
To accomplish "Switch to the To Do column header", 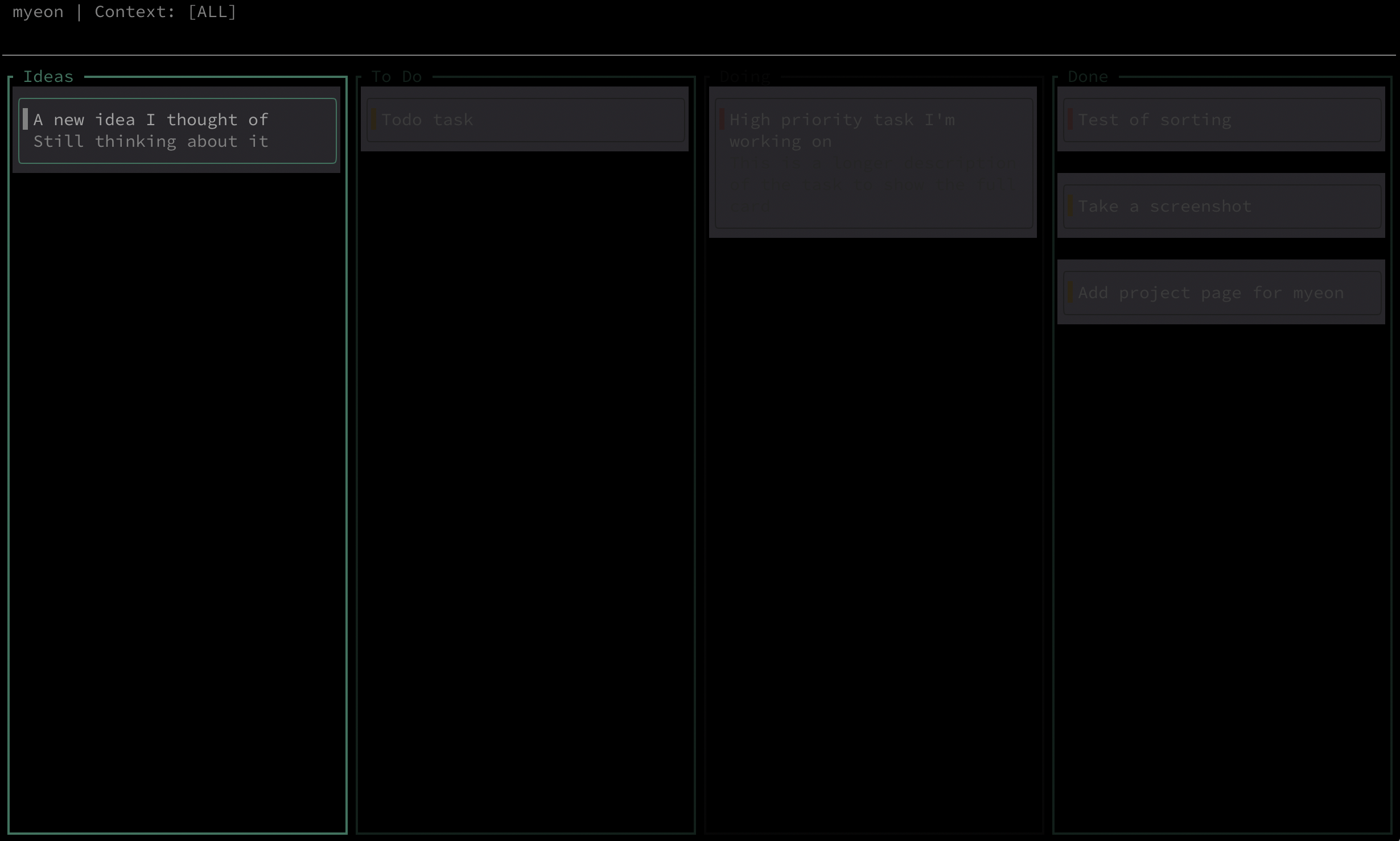I will [x=397, y=77].
